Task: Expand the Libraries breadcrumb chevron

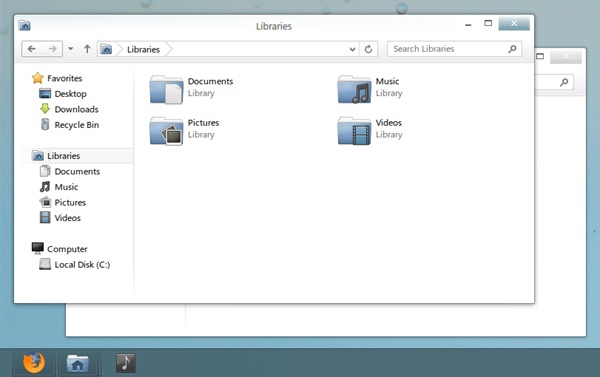Action: click(x=169, y=49)
